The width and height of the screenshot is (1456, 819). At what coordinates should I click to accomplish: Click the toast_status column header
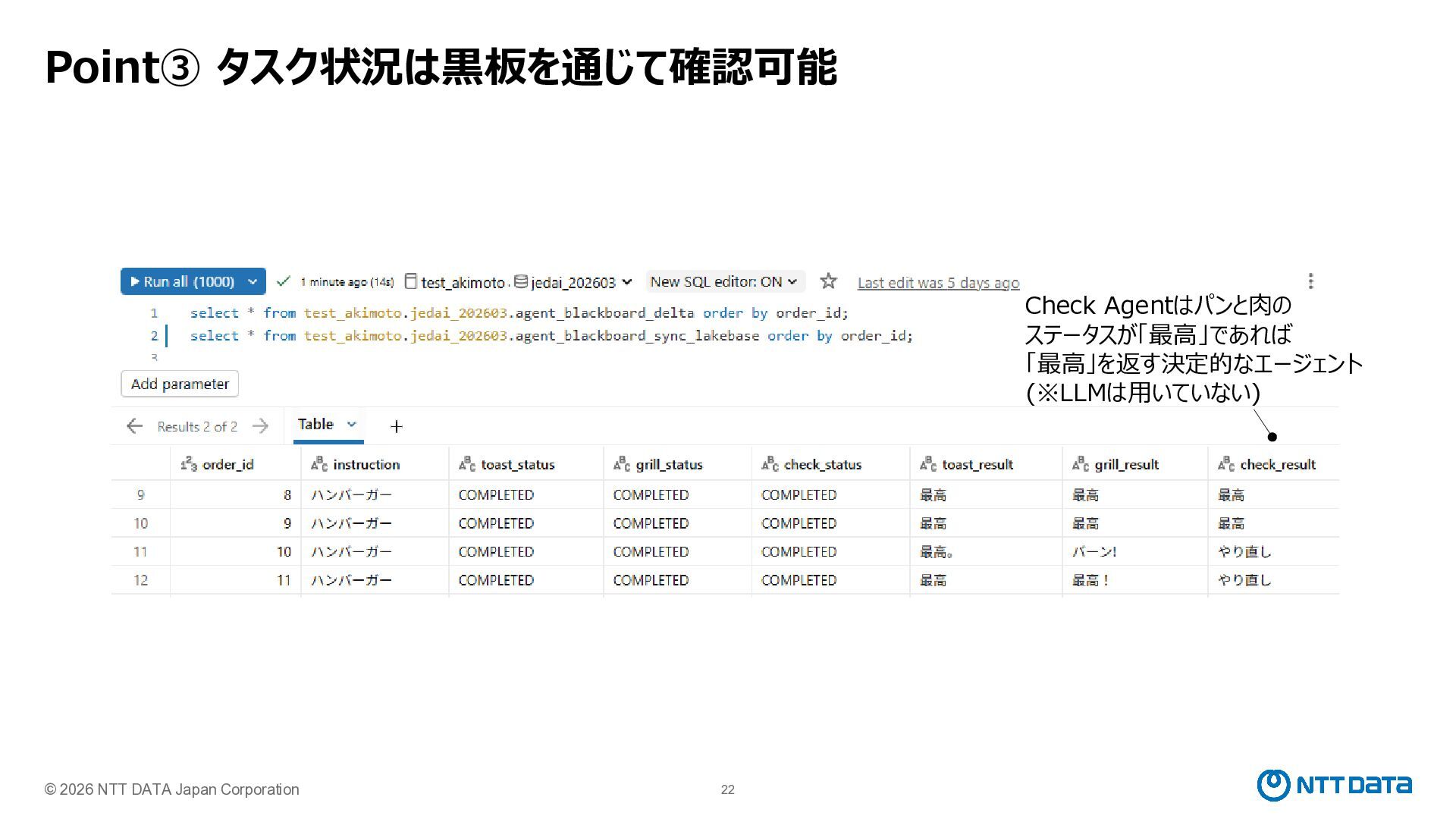(517, 465)
